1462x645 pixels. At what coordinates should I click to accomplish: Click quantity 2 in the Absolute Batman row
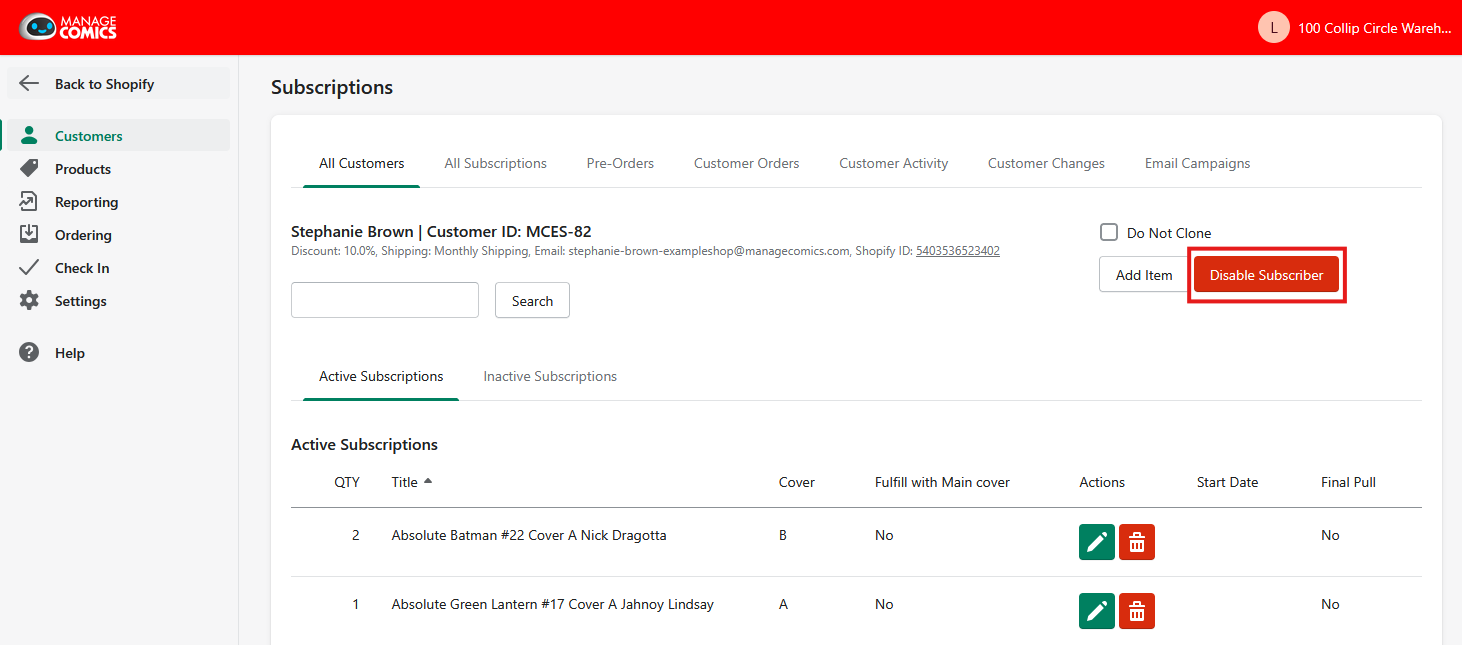tap(355, 535)
